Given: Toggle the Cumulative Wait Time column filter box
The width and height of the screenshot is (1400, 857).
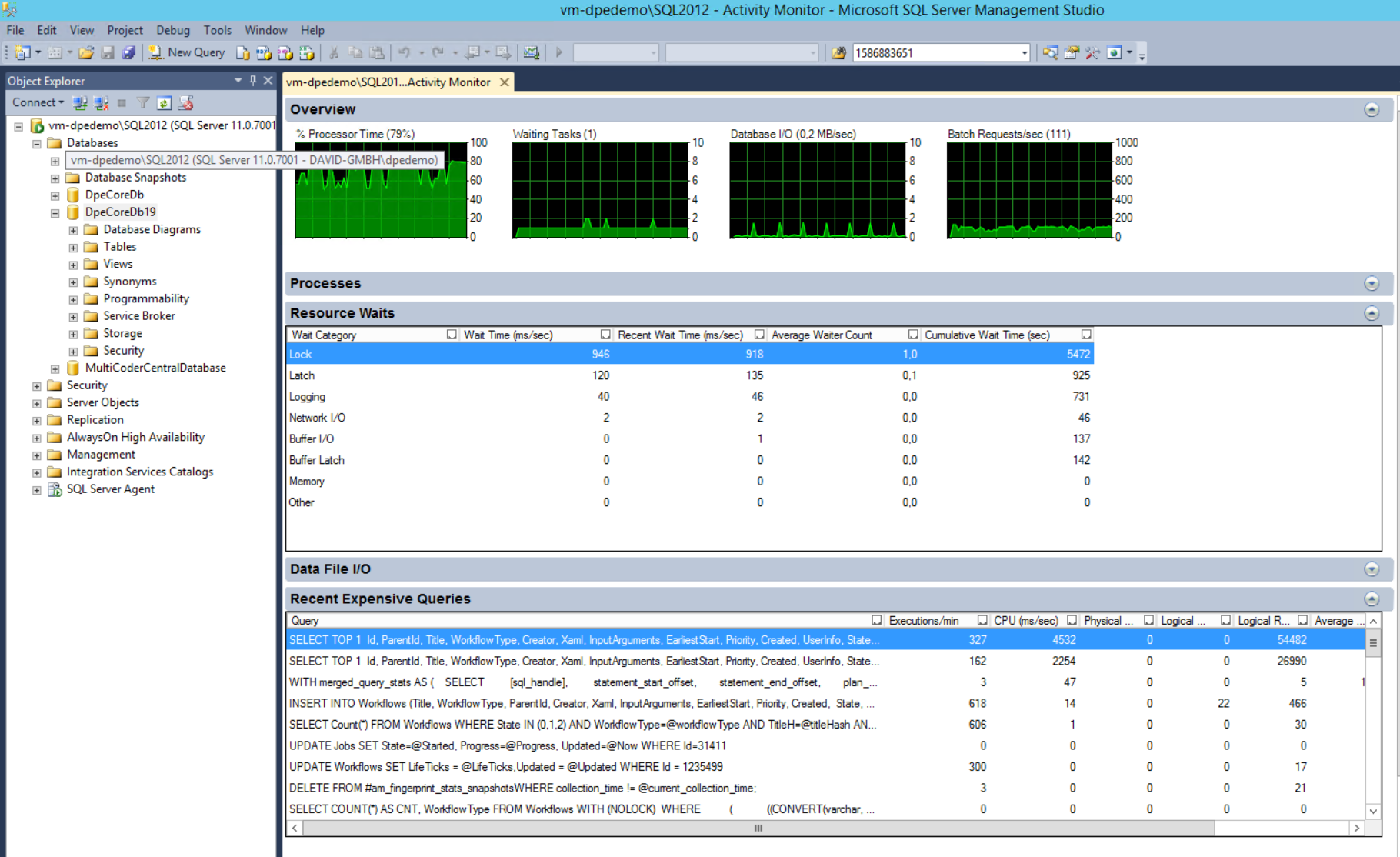Looking at the screenshot, I should click(x=1085, y=335).
